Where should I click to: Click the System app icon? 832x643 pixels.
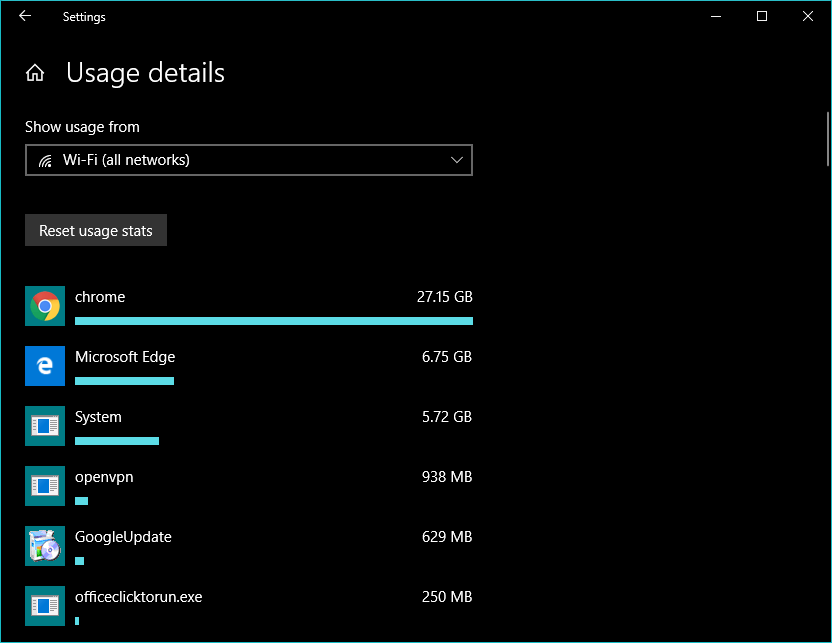[44, 425]
